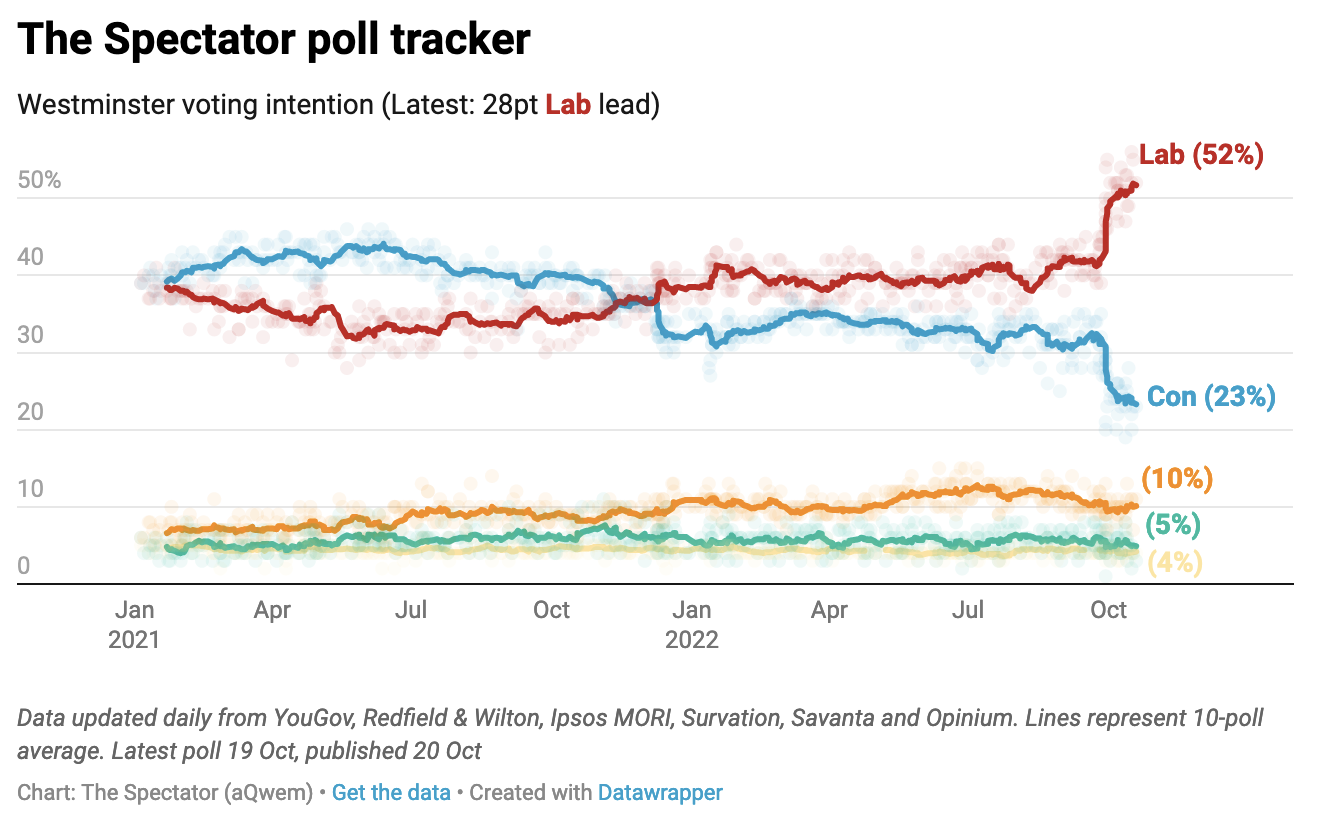Image resolution: width=1322 pixels, height=838 pixels.
Task: Select the 30 y-axis label
Action: 30,335
